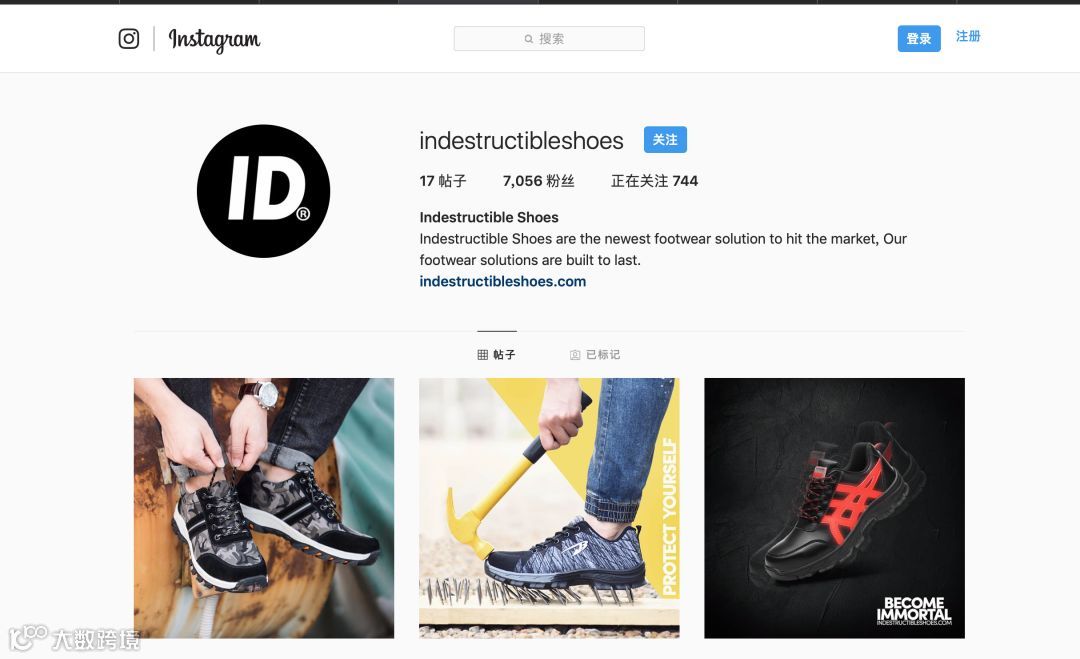Open the Become Immortal black shoe post
The height and width of the screenshot is (659, 1080).
(x=834, y=508)
